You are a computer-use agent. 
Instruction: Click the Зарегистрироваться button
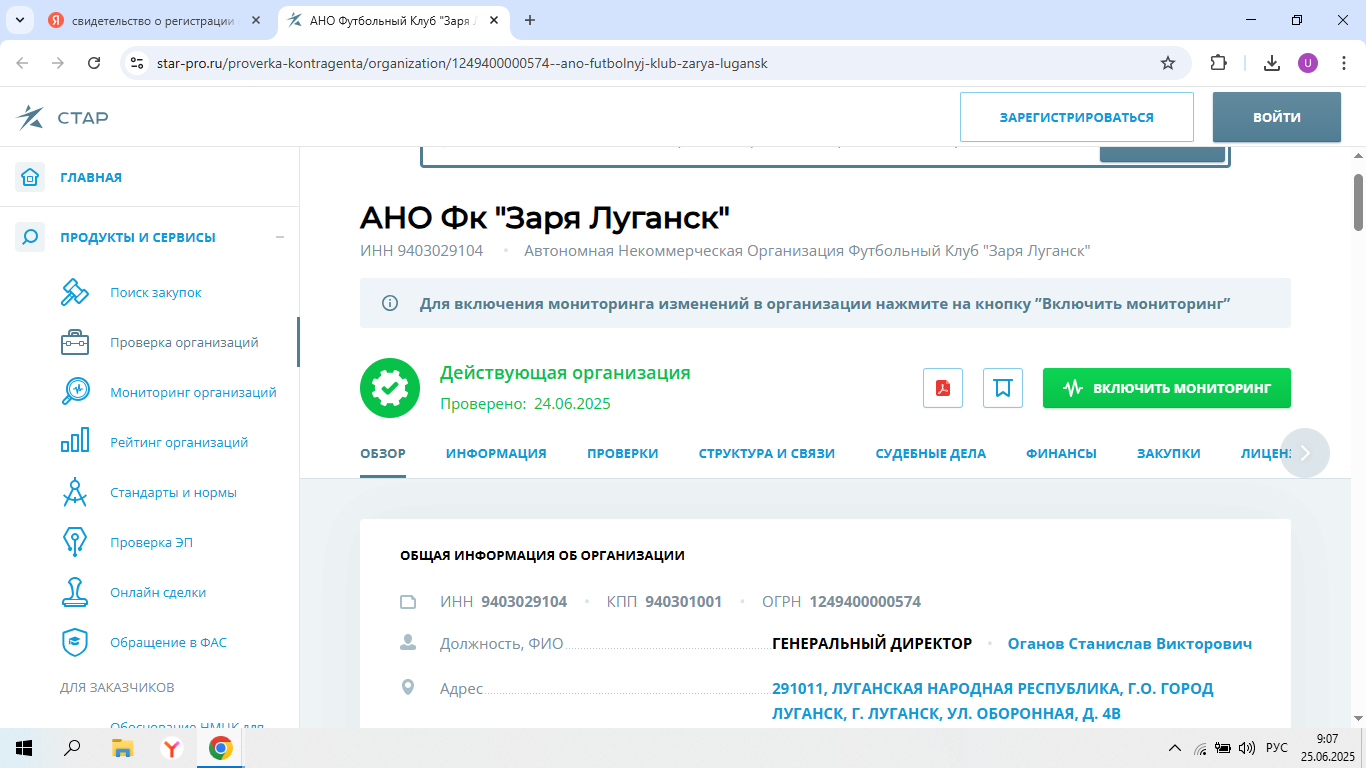(1077, 117)
